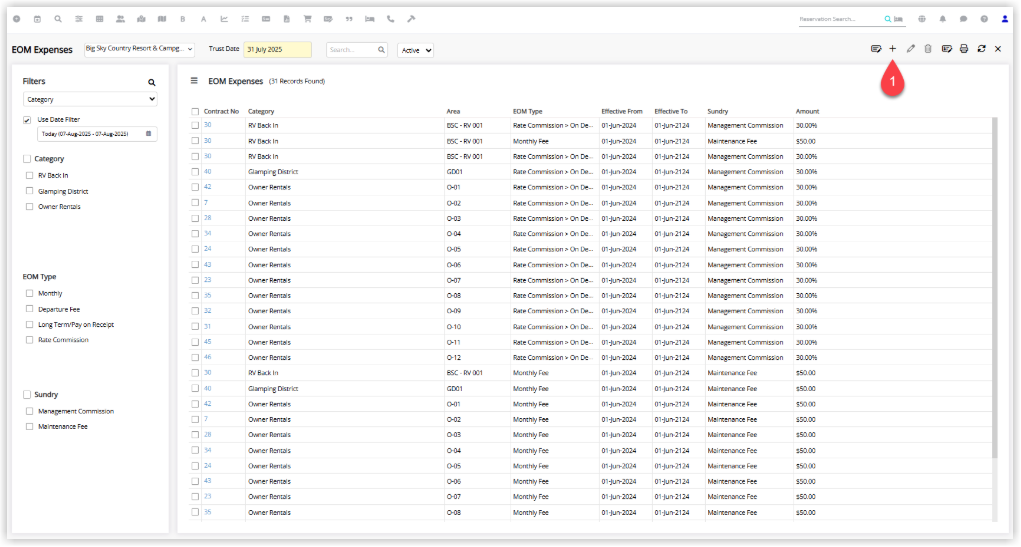
Task: Check the Rate Commission filter checkbox
Action: [29, 339]
